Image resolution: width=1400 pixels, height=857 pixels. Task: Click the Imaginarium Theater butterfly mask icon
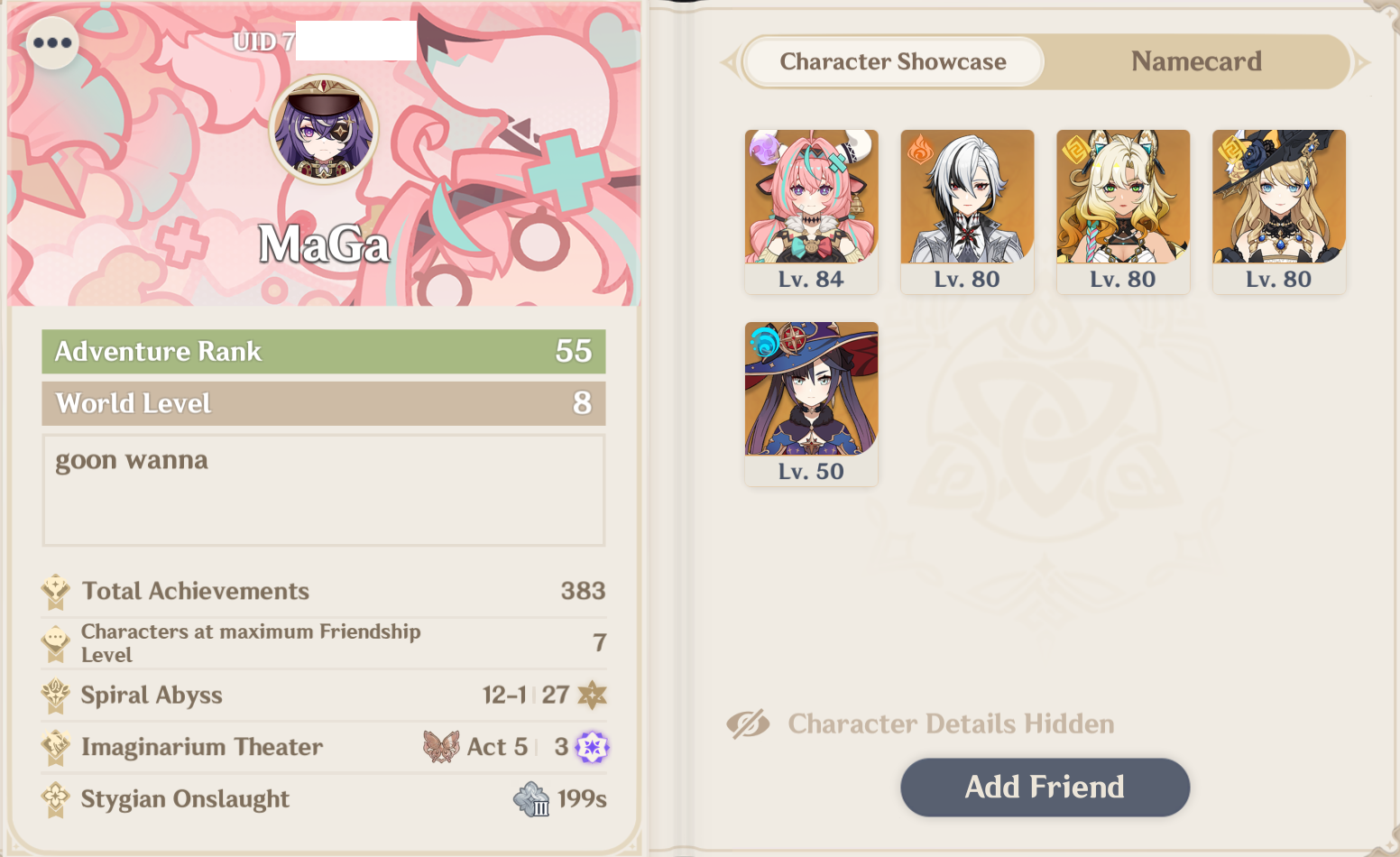coord(441,747)
